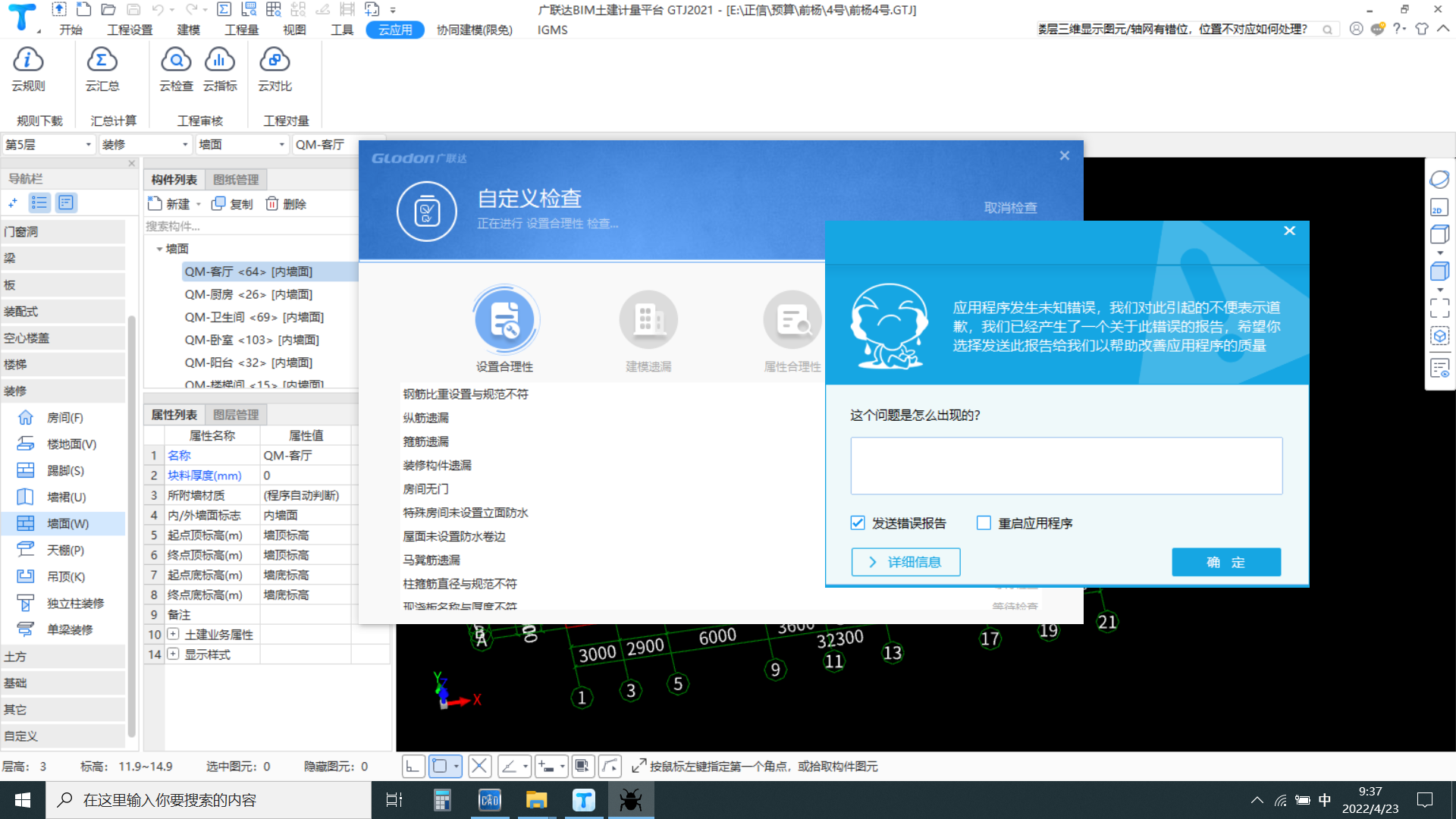Open the IGMS ribbon tab

(552, 30)
